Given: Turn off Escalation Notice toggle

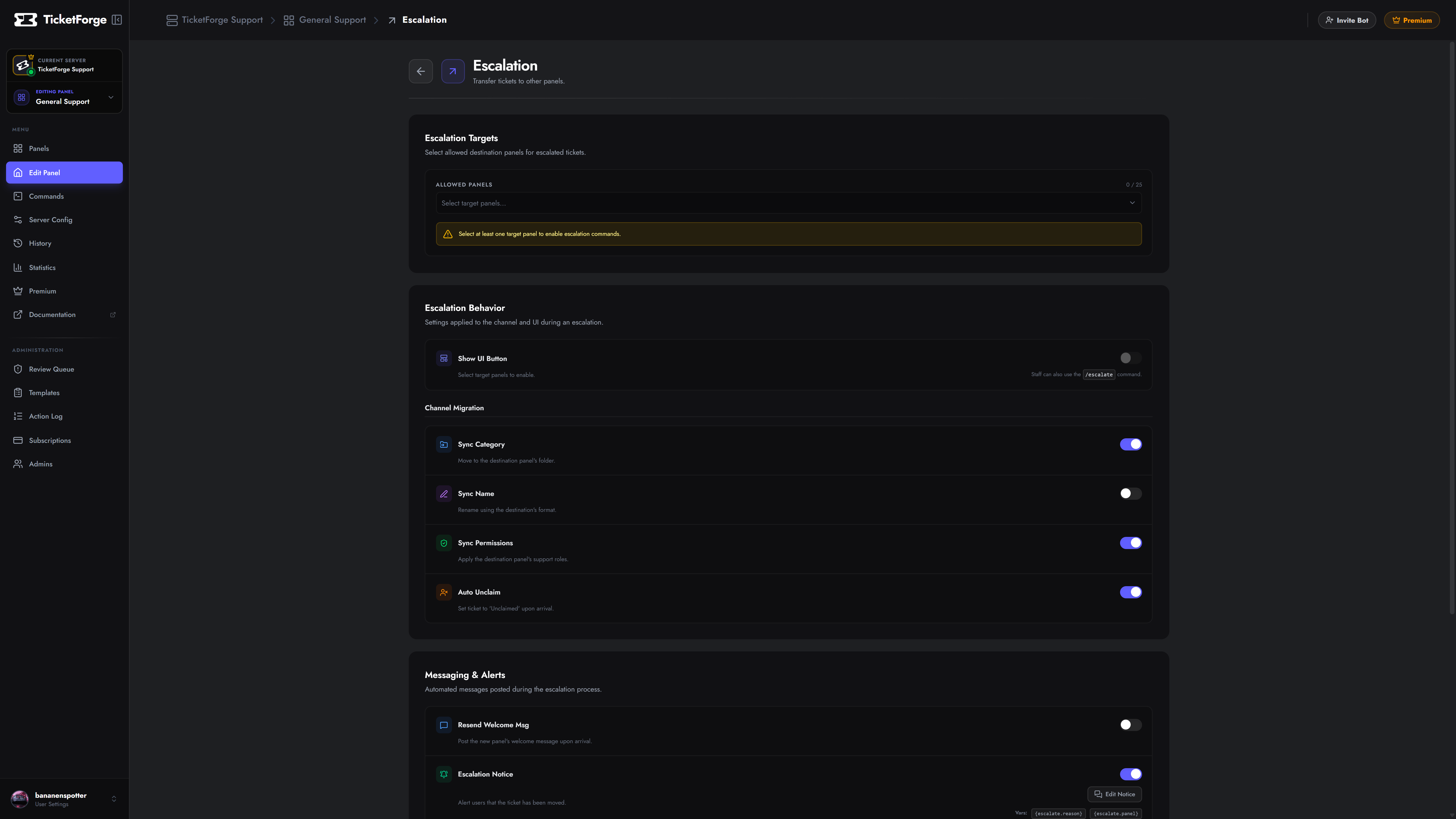Looking at the screenshot, I should (x=1130, y=774).
